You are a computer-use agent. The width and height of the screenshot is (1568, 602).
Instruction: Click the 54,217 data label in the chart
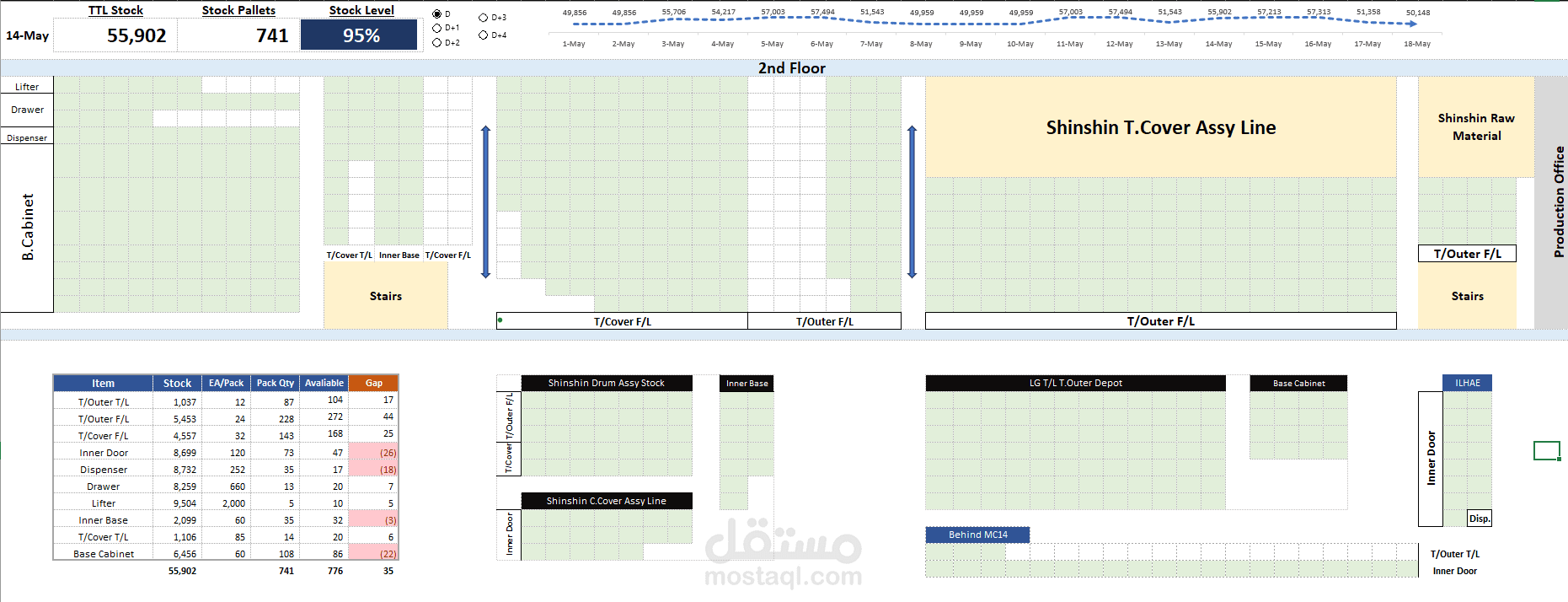pos(723,13)
